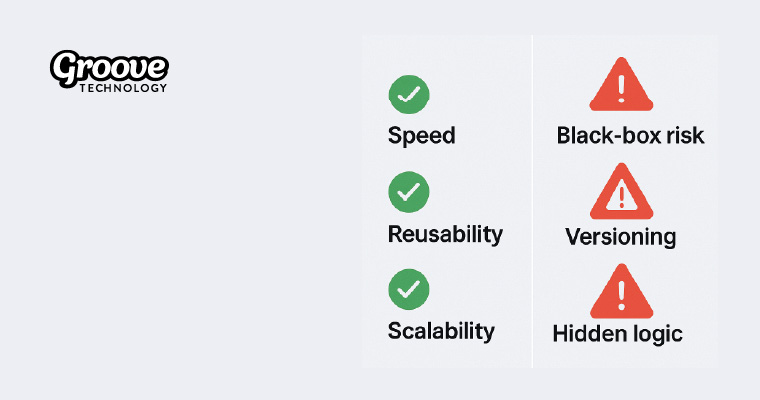Click the word Black in Black-box risk

585,135
